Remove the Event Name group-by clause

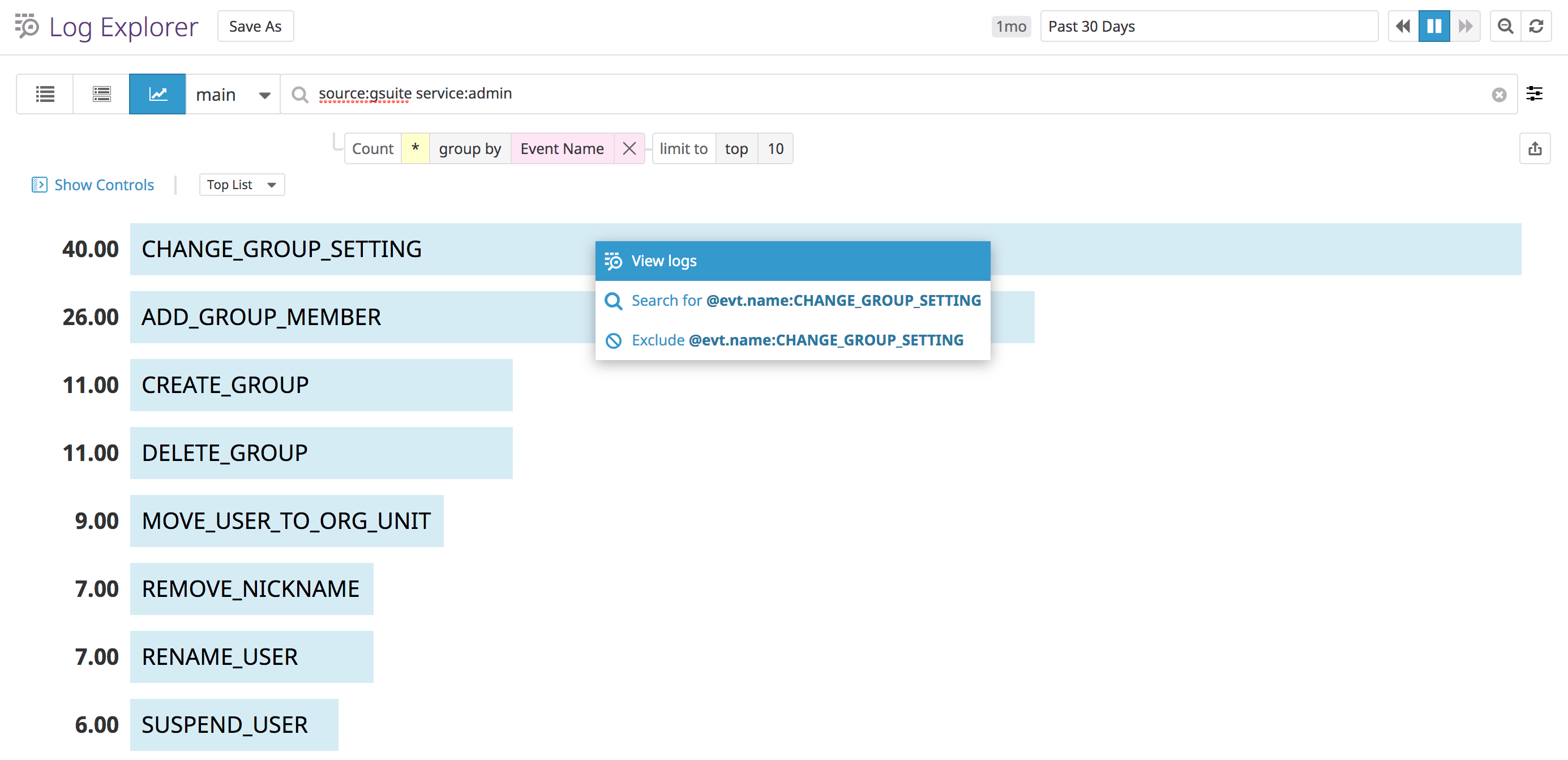point(629,148)
